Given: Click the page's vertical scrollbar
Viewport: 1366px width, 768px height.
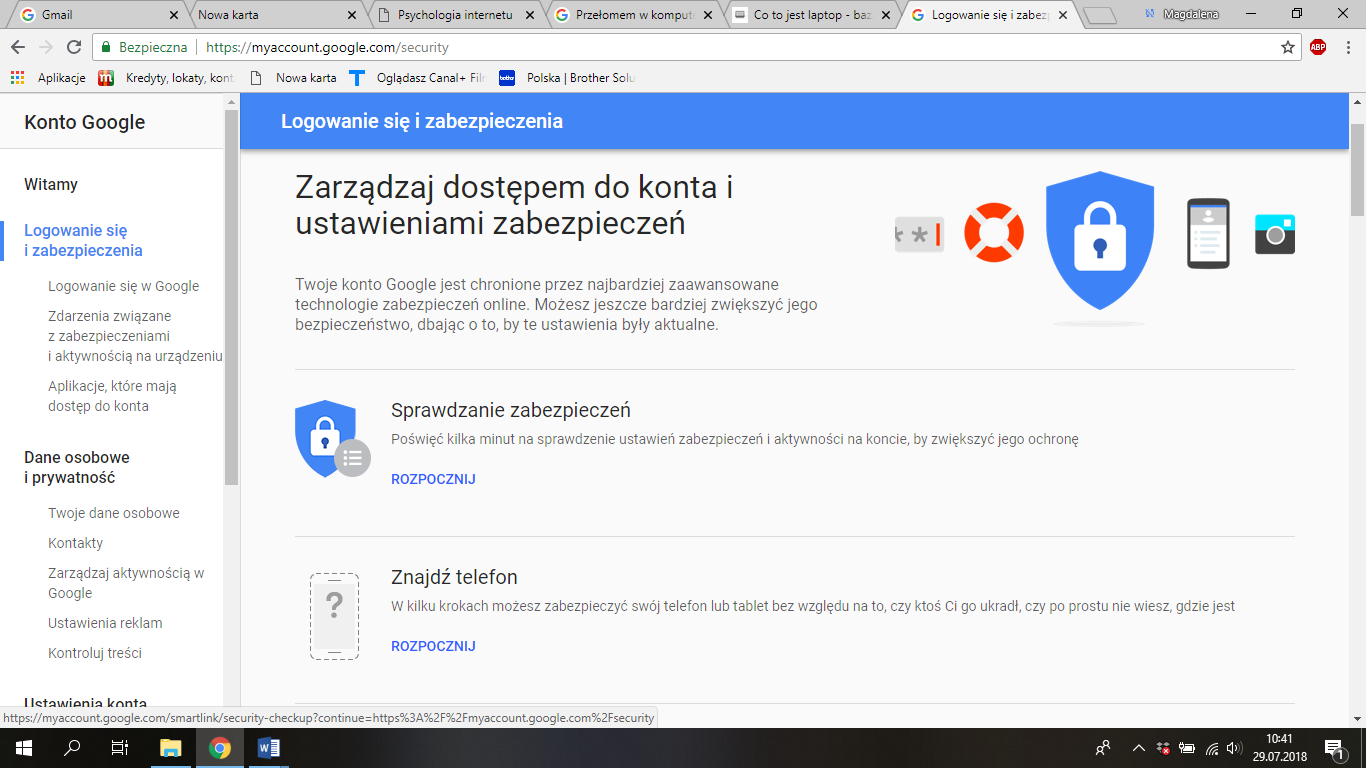Looking at the screenshot, I should 1357,170.
